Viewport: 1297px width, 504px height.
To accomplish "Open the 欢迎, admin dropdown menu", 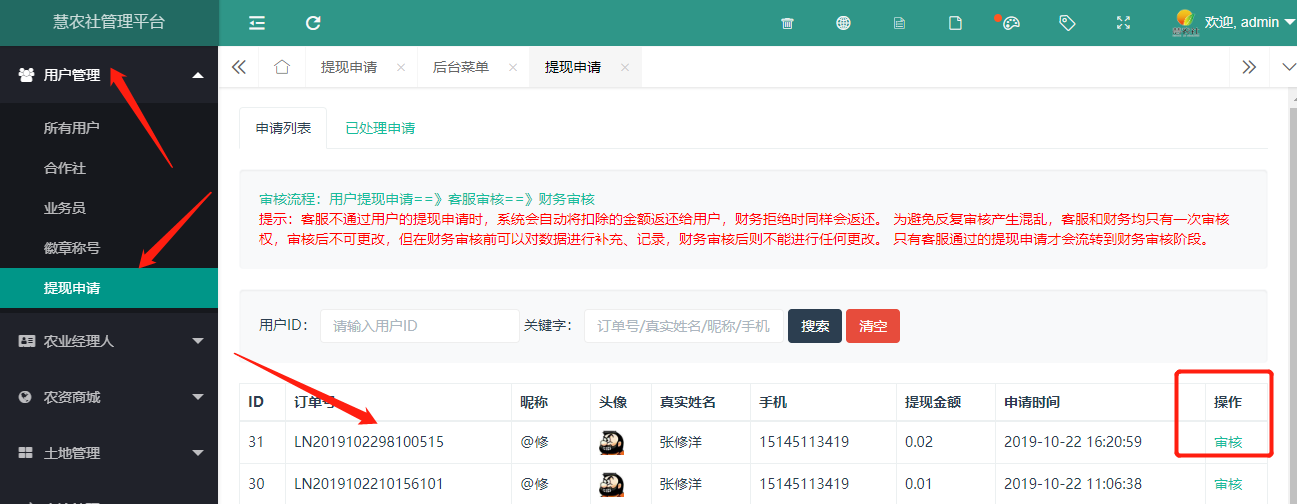I will 1249,22.
